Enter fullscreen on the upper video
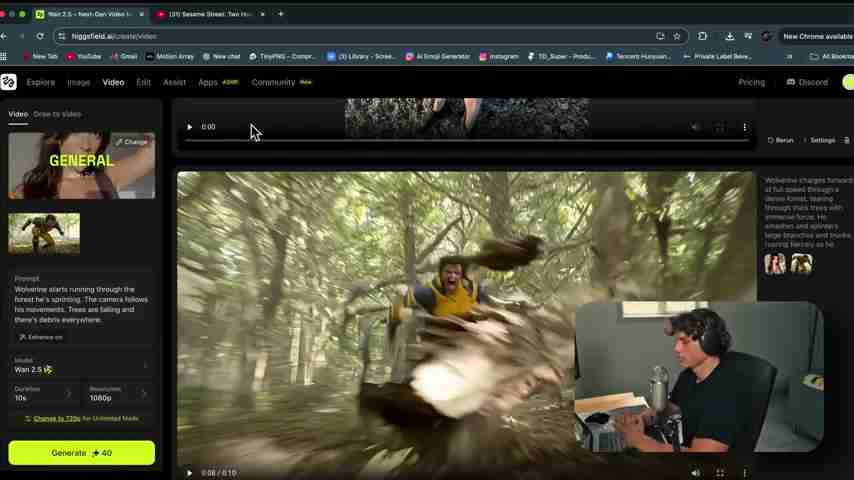The height and width of the screenshot is (480, 854). pyautogui.click(x=719, y=127)
